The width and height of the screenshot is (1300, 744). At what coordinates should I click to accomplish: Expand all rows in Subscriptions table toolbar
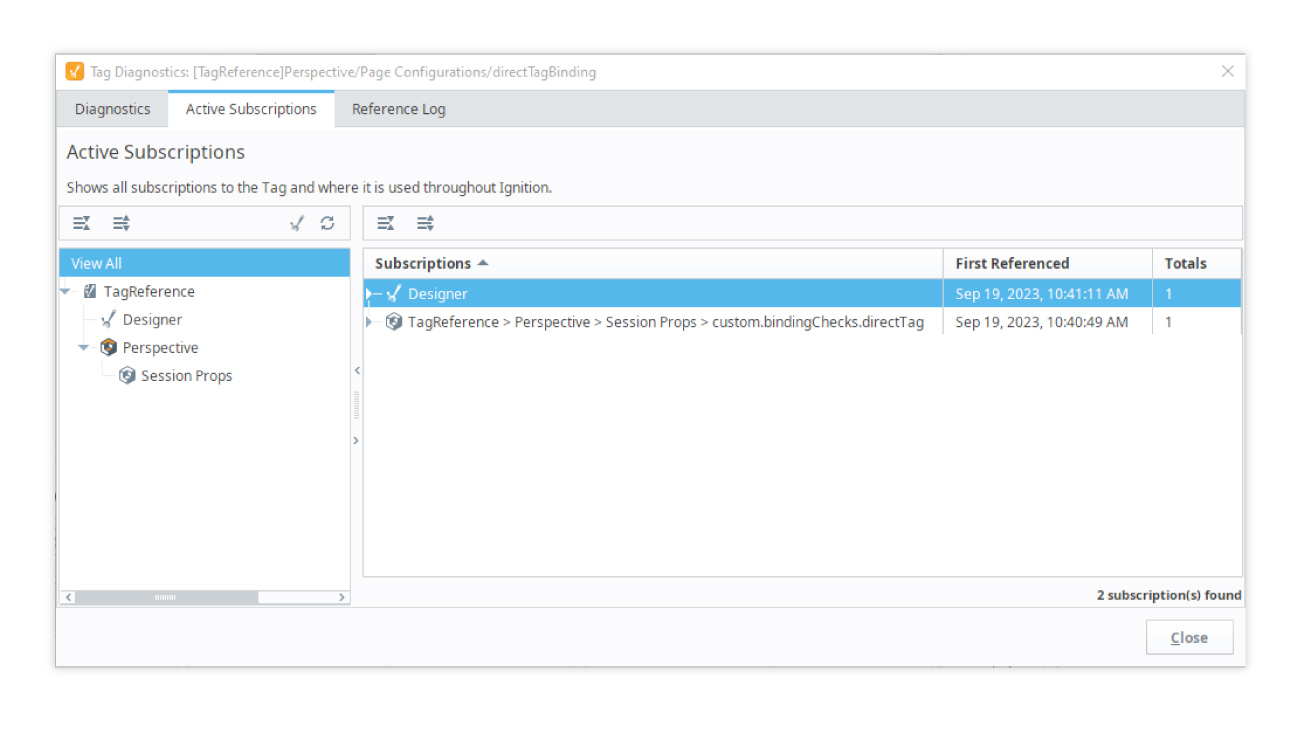click(425, 223)
